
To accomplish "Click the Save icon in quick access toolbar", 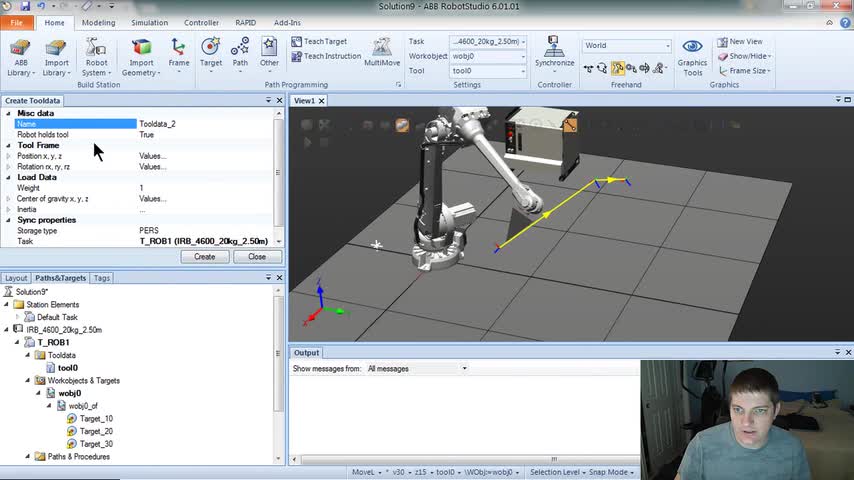I will click(x=25, y=6).
